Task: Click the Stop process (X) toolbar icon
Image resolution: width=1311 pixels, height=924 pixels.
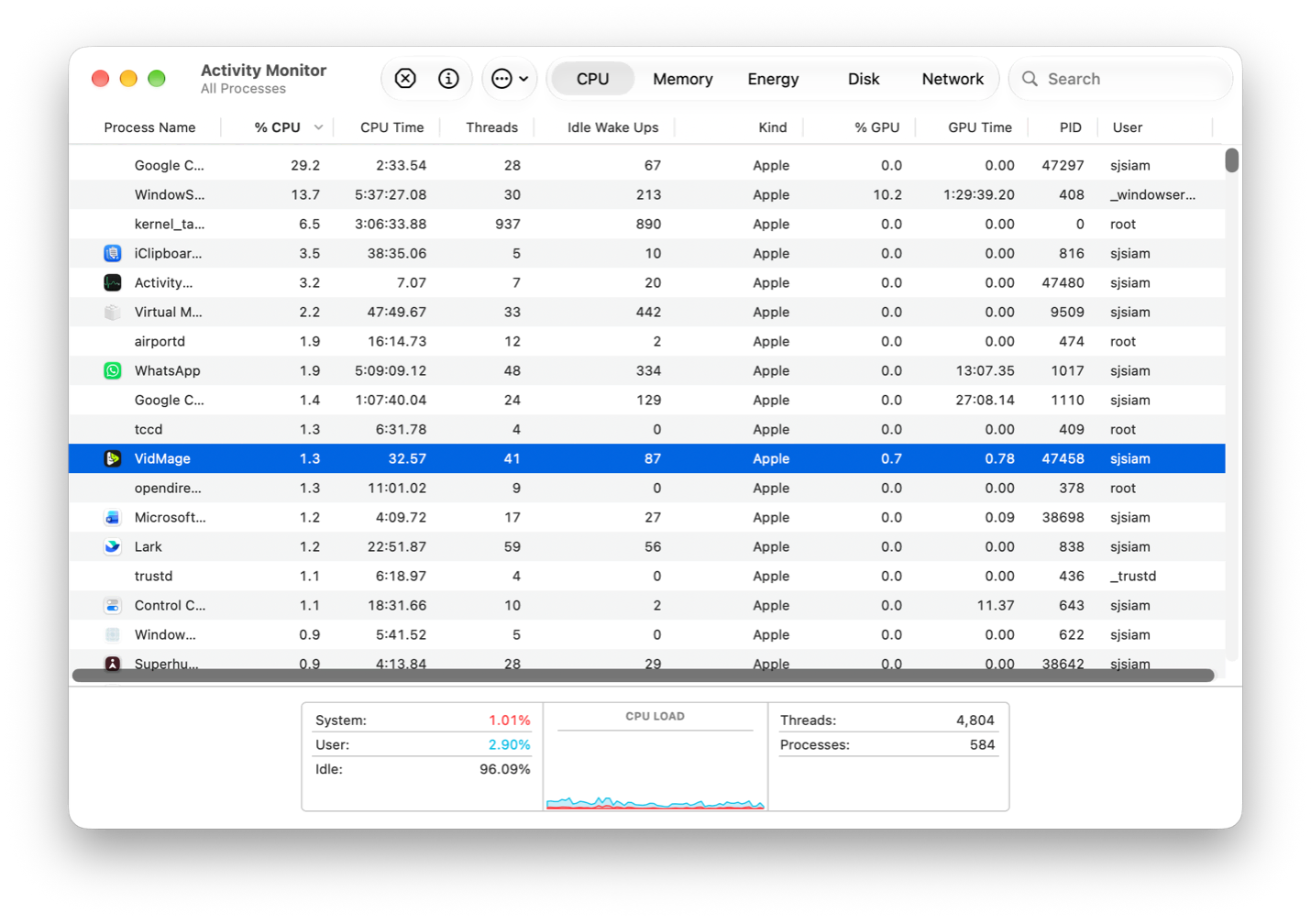Action: [x=405, y=79]
